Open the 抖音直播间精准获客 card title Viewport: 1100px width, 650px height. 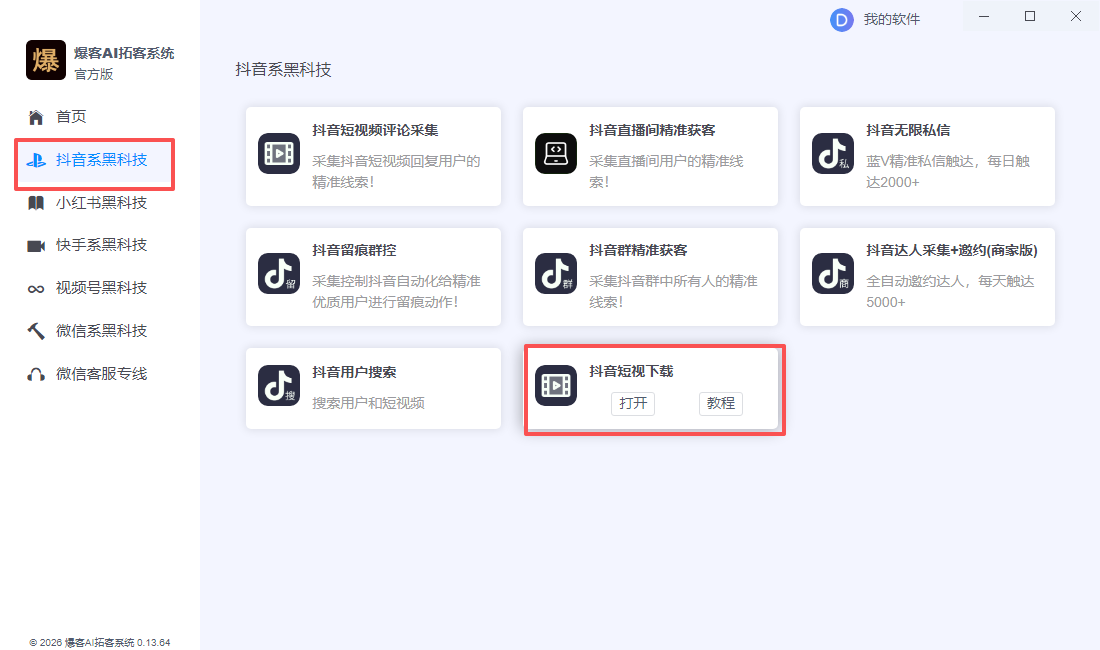coord(652,130)
